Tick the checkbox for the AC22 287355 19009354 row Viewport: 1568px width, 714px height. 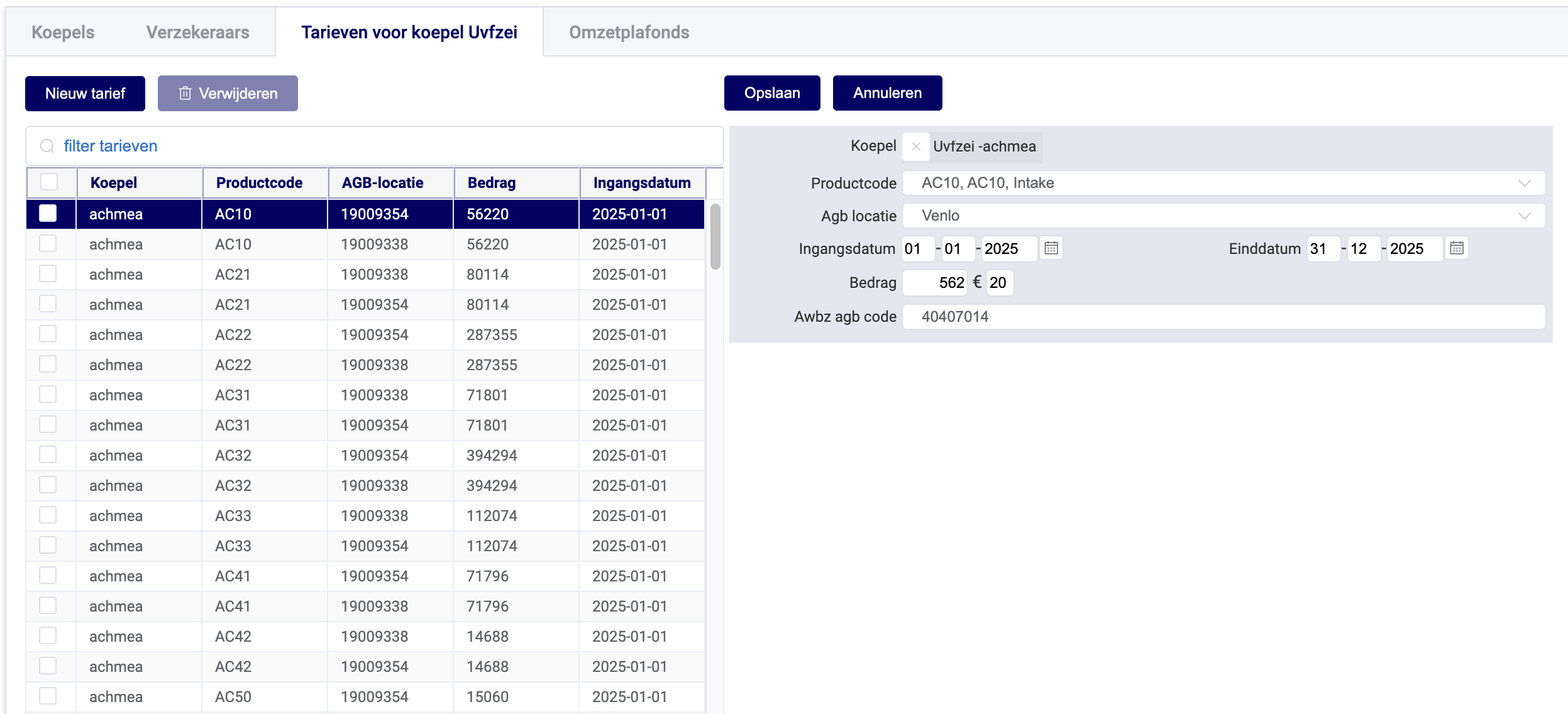coord(48,334)
